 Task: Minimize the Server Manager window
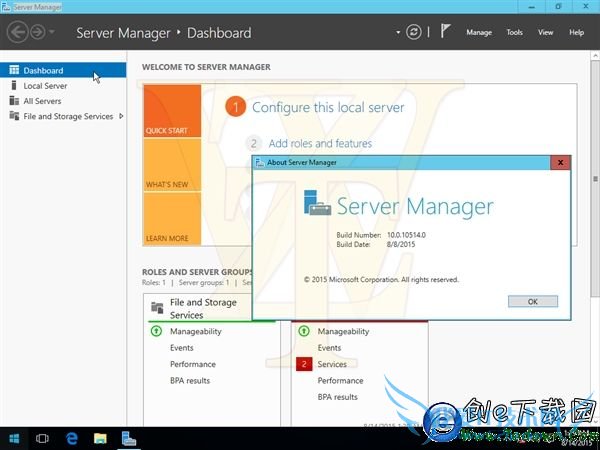coord(532,7)
